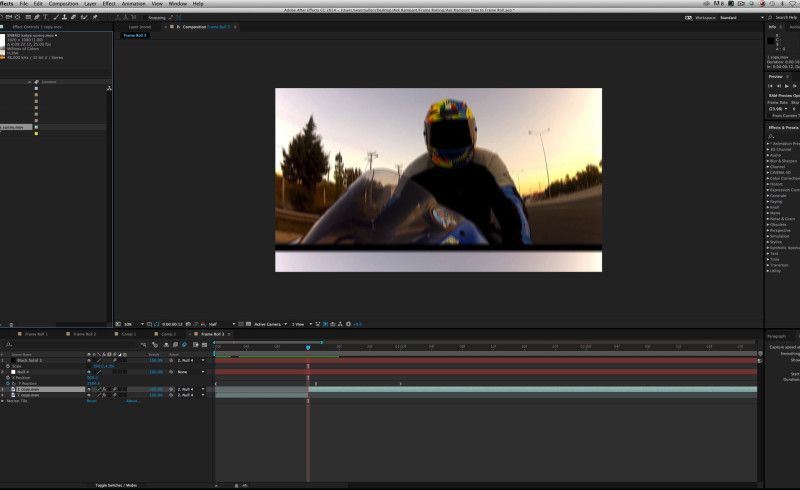
Task: Switch to the Comp 1 timeline tab
Action: coord(129,334)
